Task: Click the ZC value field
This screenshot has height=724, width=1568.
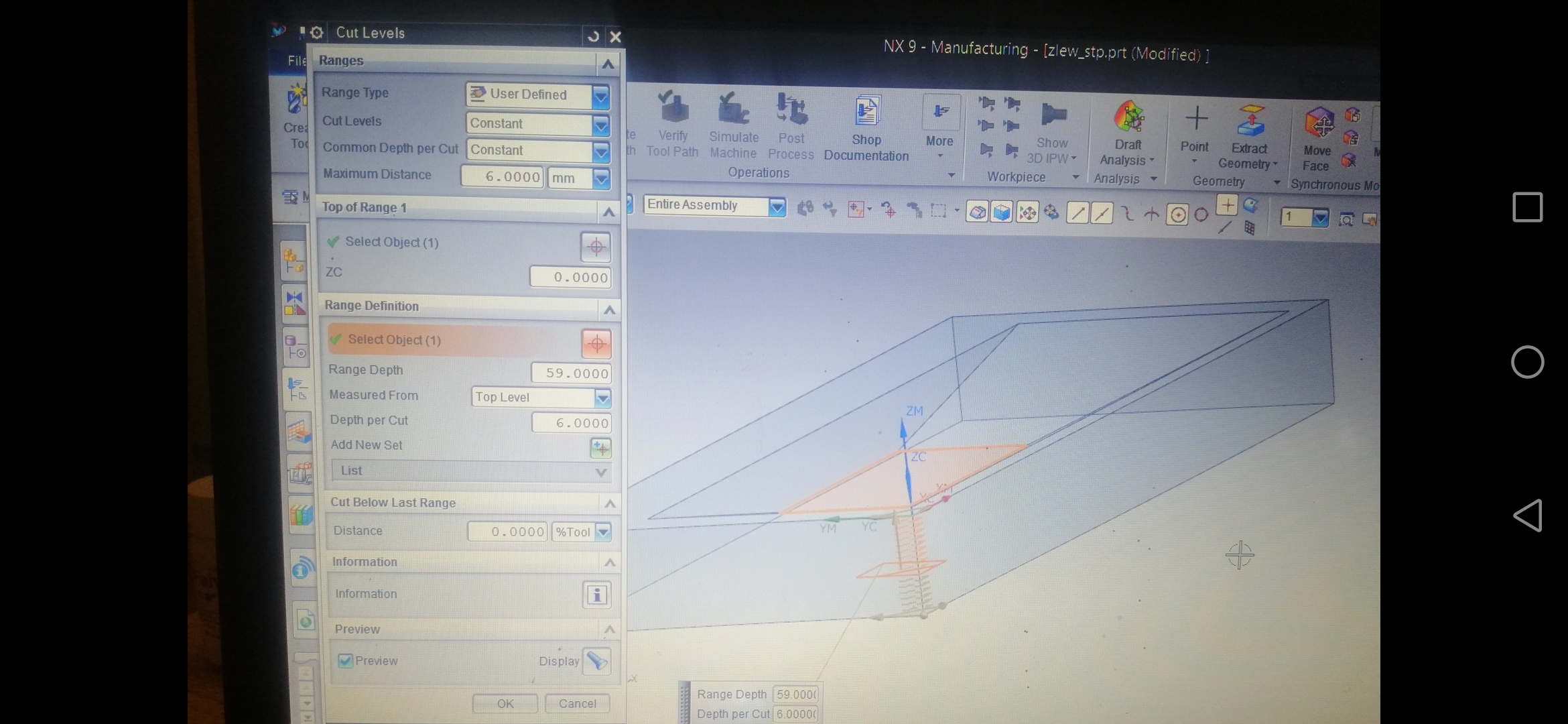Action: [x=570, y=277]
